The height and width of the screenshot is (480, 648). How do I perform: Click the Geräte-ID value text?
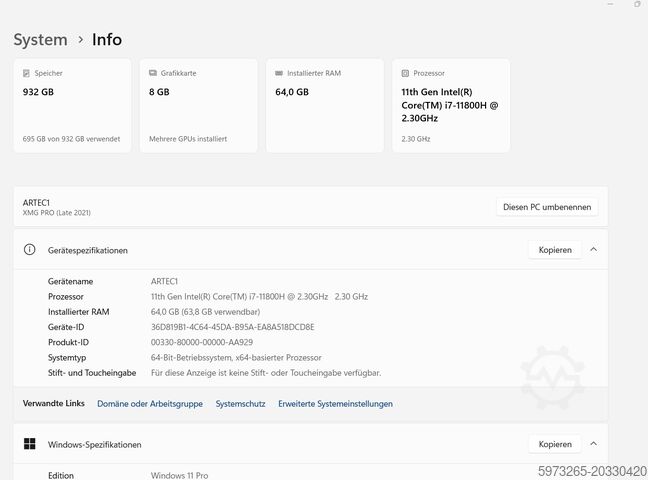pos(232,327)
